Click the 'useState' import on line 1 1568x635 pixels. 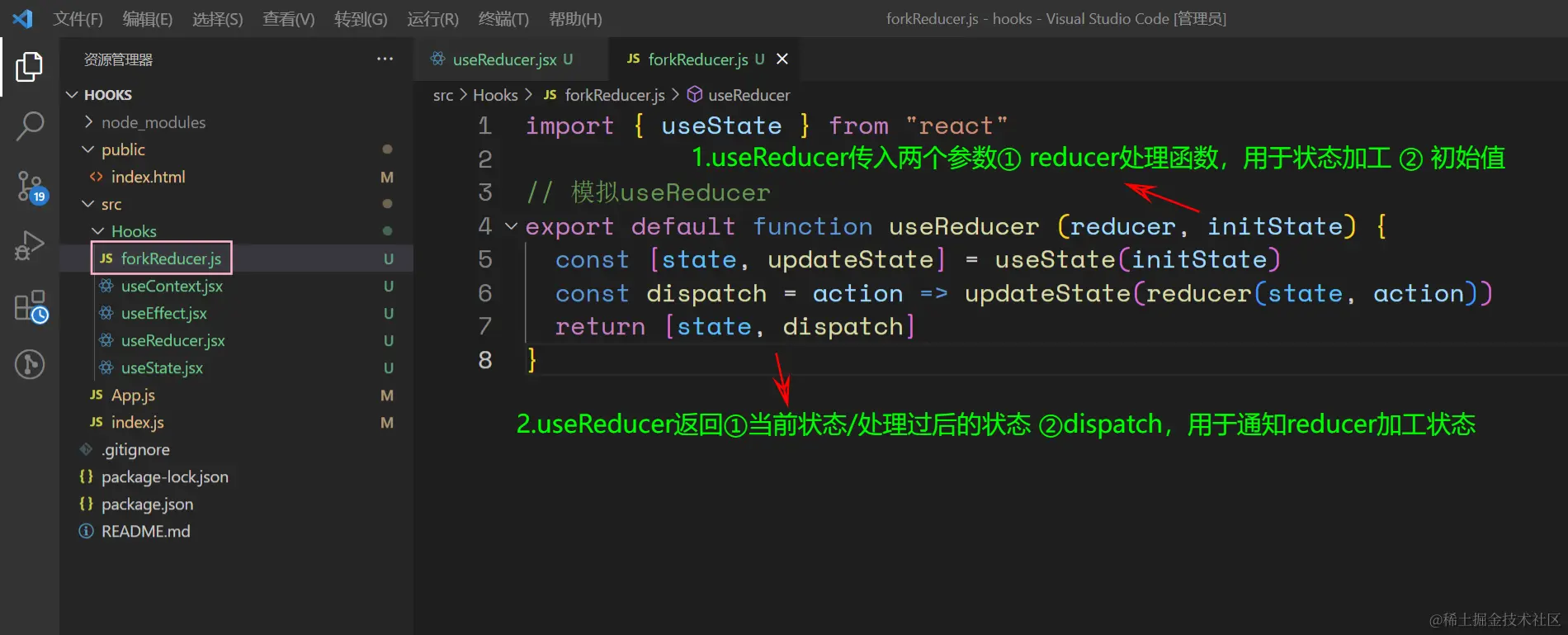721,126
